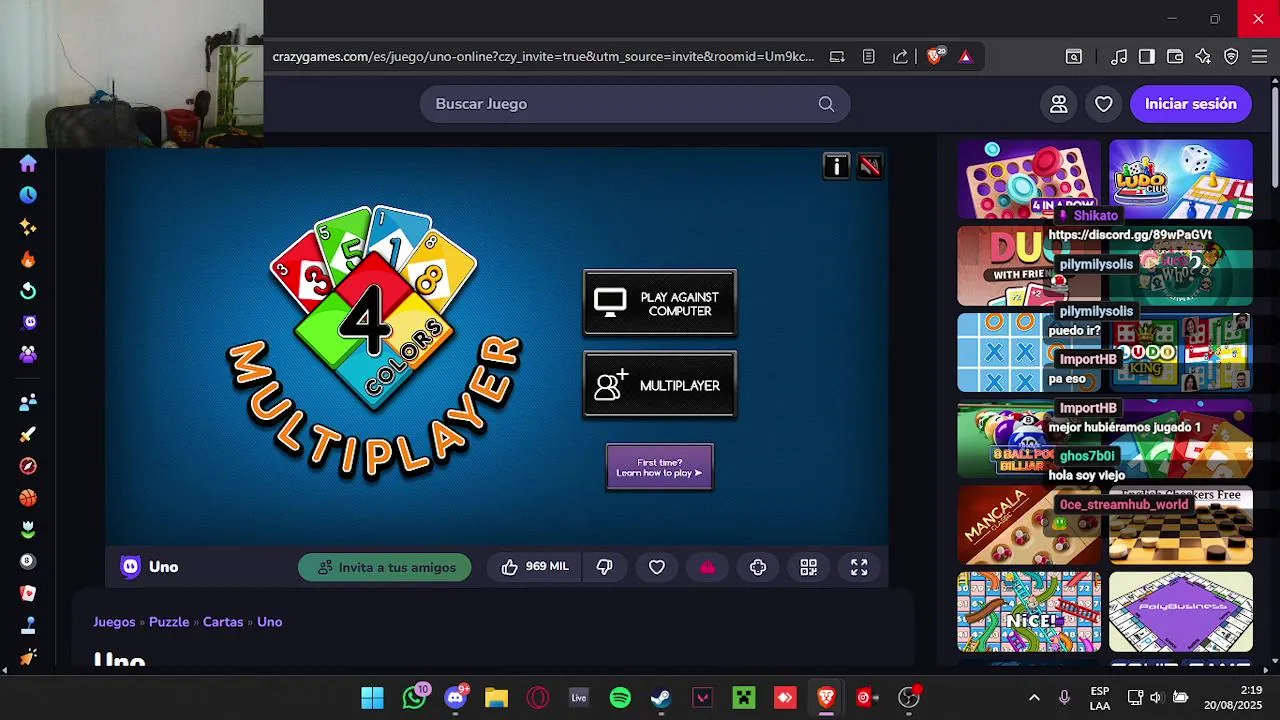Toggle browser sidebar panel icon

[1147, 57]
